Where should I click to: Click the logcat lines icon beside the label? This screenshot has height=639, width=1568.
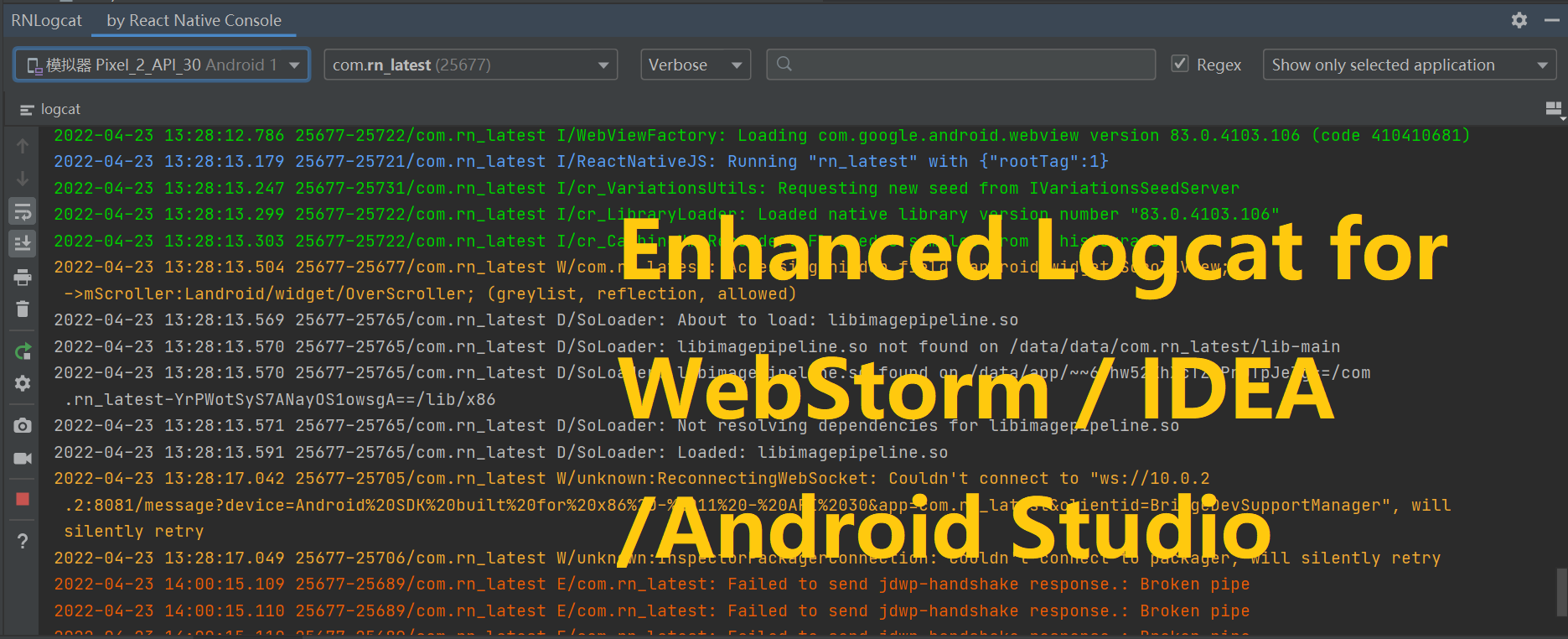tap(27, 110)
